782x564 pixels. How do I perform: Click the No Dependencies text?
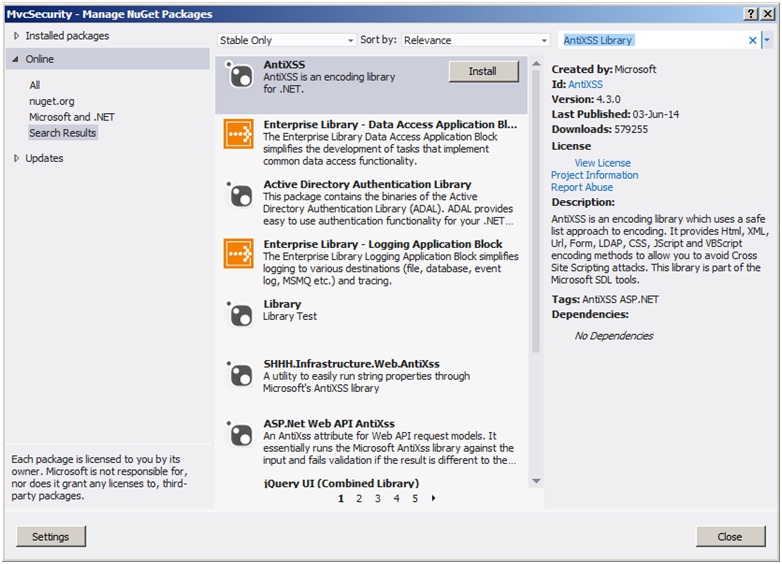pos(614,336)
